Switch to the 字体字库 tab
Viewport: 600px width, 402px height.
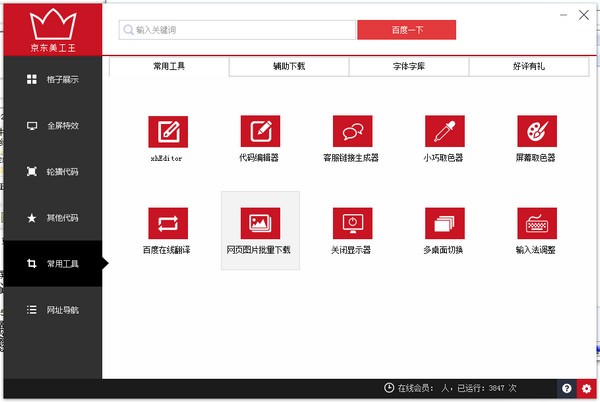(409, 67)
